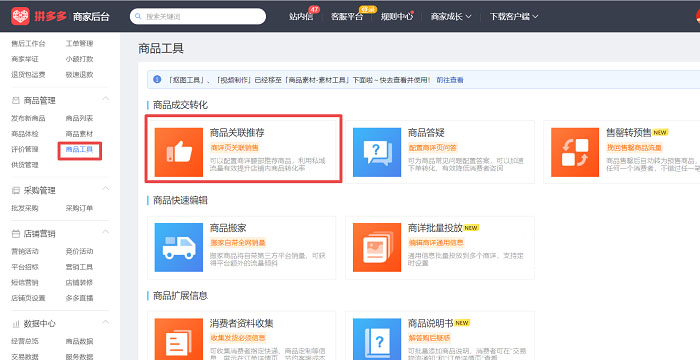Click the blue info icon in notice bar

[157, 80]
